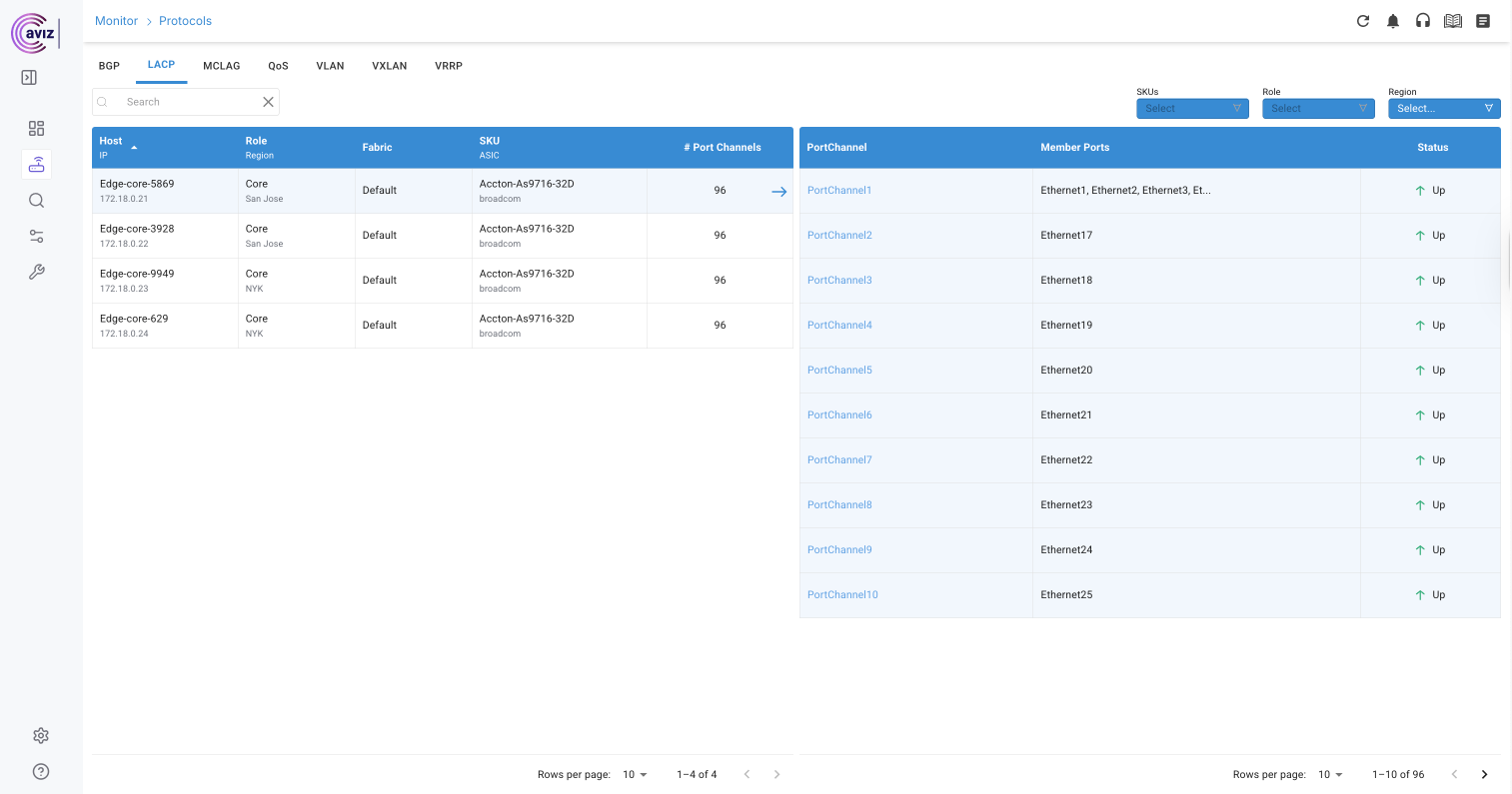This screenshot has height=794, width=1512.
Task: Expand the Region filter dropdown
Action: click(1444, 108)
